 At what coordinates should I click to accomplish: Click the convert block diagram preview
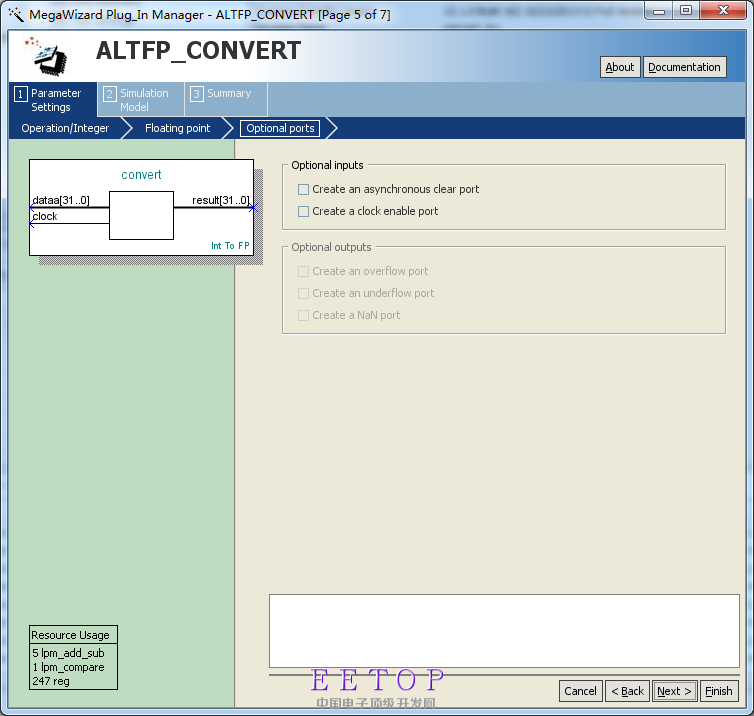(141, 207)
